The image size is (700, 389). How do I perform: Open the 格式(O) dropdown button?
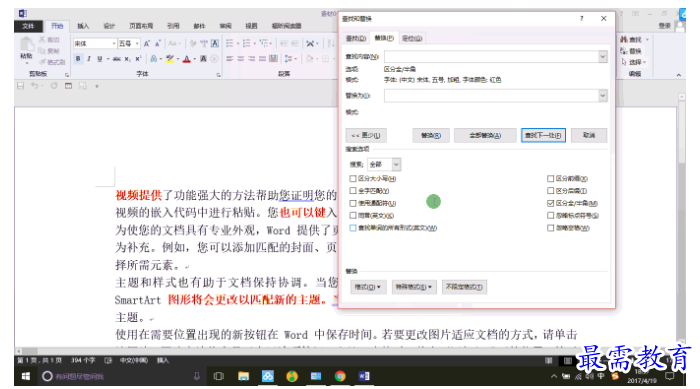pos(367,287)
